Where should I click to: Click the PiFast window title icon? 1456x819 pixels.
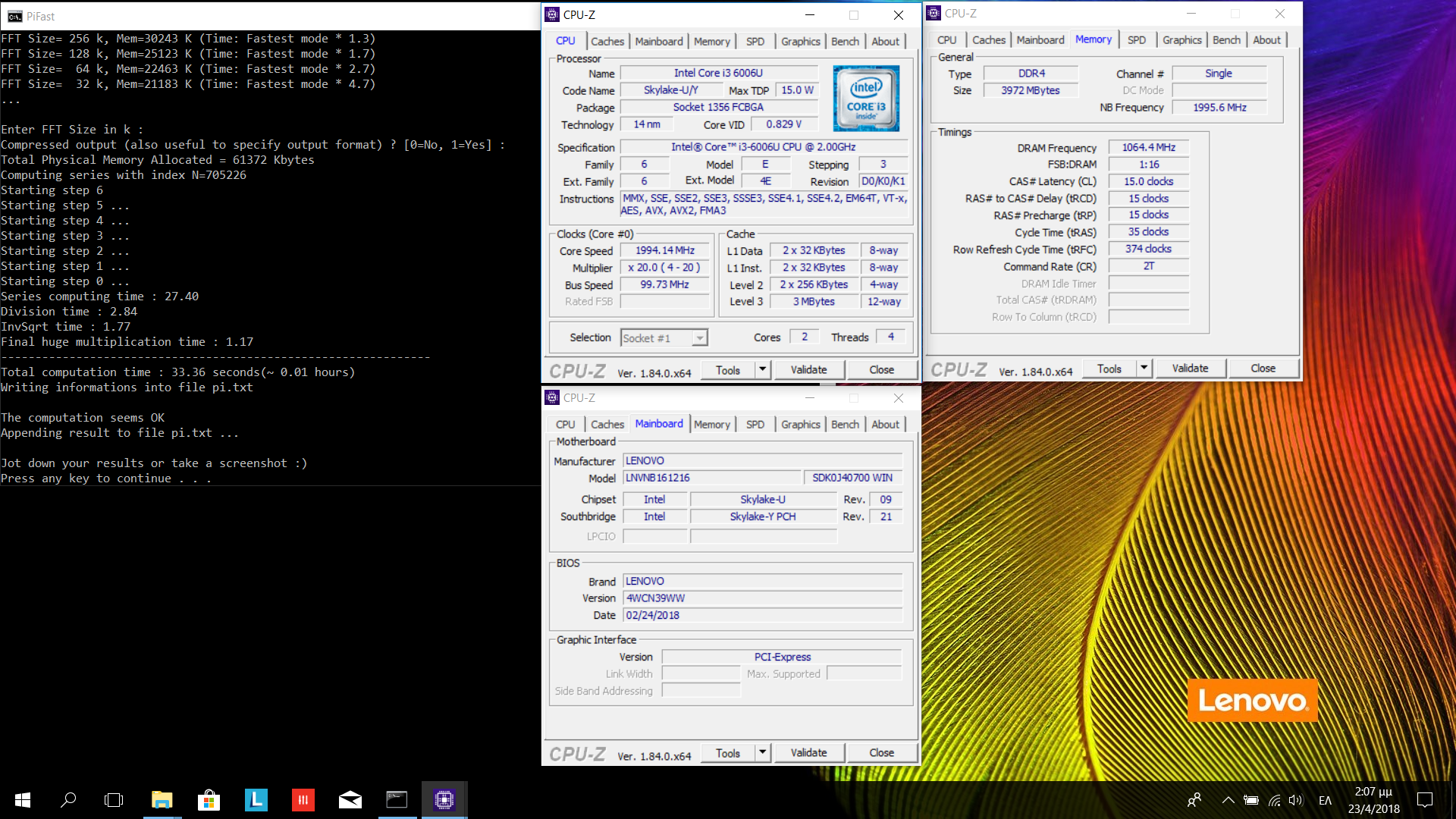click(14, 16)
